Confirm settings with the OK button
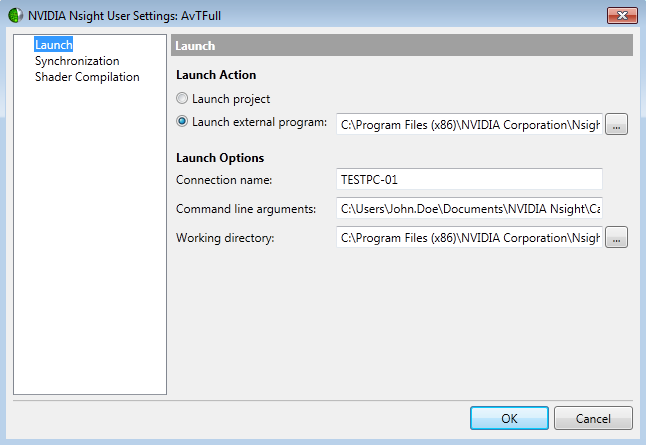This screenshot has height=445, width=646. (509, 418)
